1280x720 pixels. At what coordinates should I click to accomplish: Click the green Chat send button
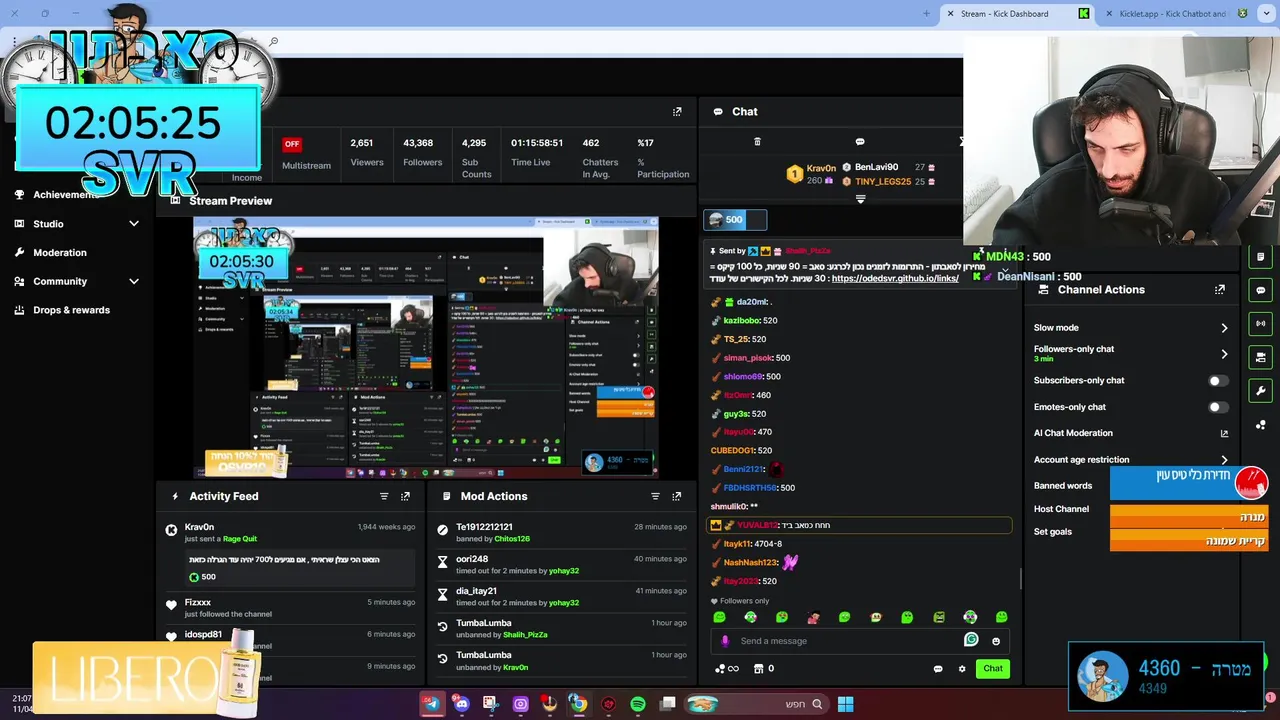tap(993, 669)
